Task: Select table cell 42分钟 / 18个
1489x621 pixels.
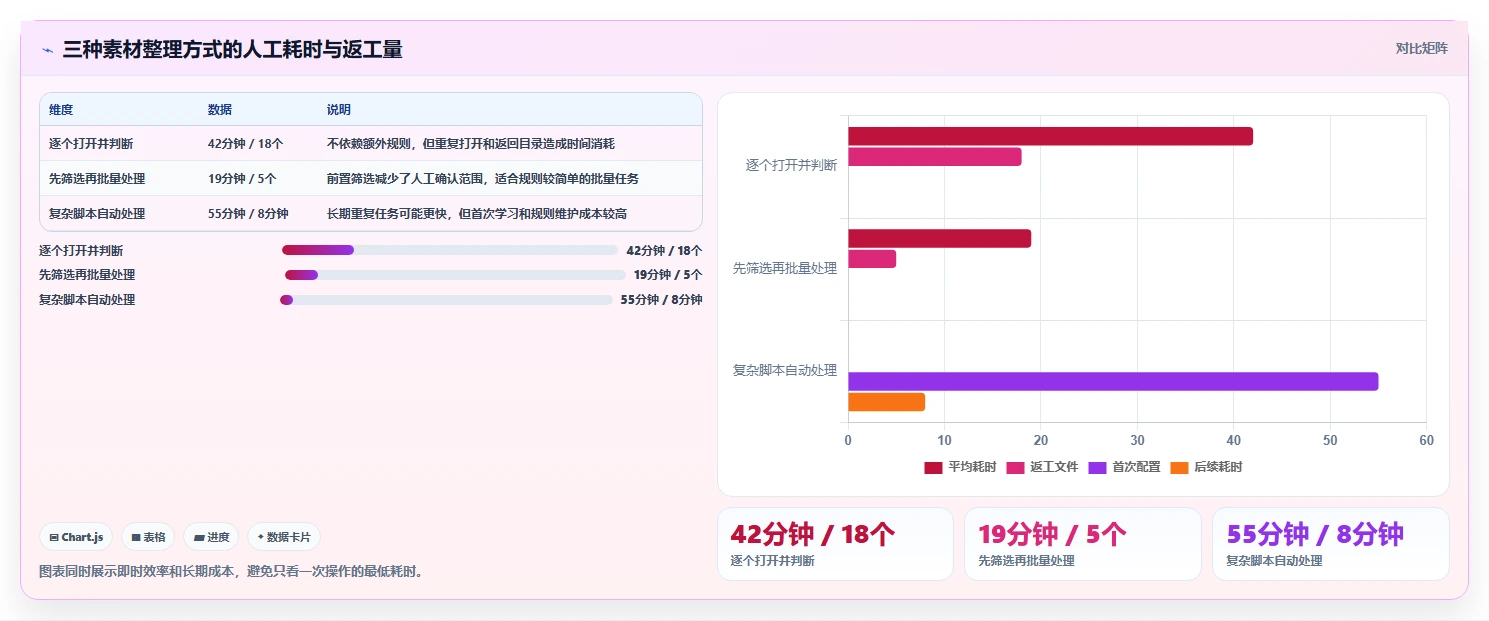Action: point(245,144)
